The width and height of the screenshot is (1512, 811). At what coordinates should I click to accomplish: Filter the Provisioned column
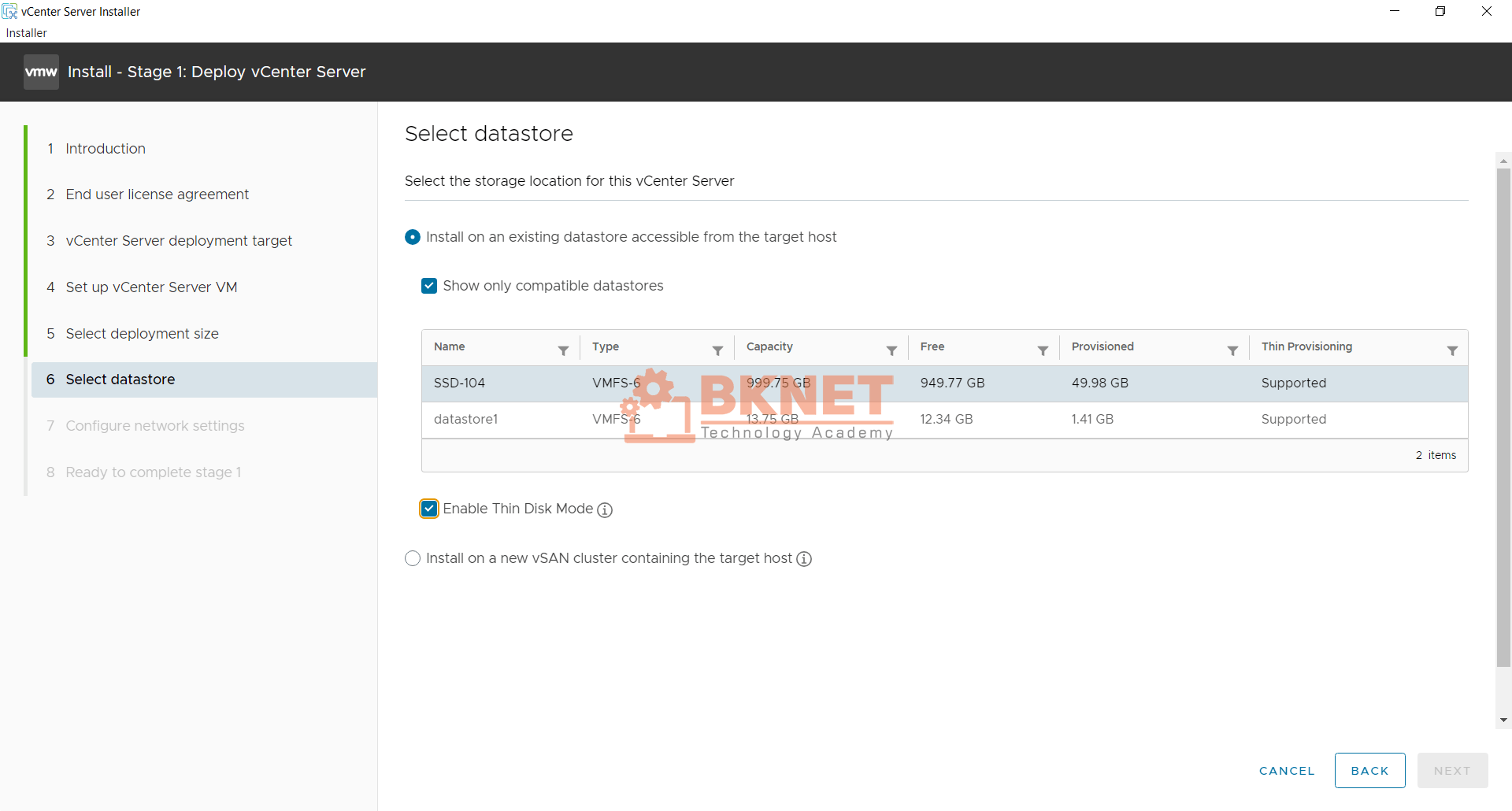pos(1232,351)
